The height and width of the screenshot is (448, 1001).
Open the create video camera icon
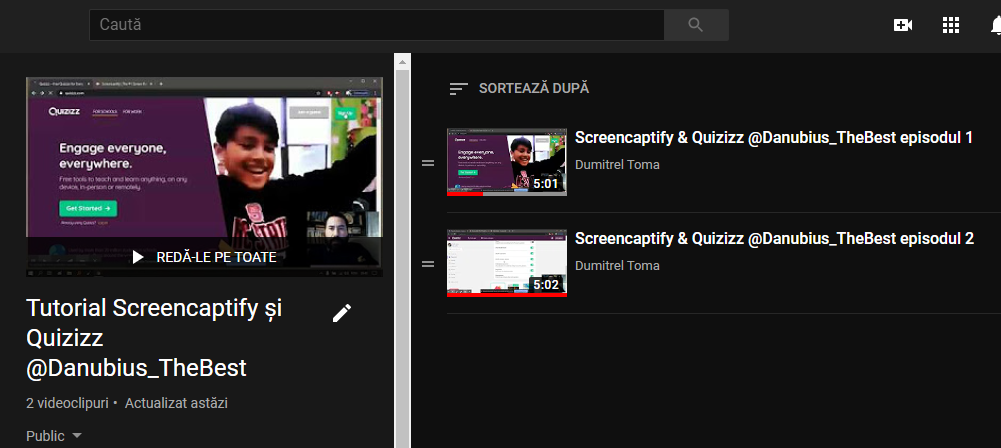(x=903, y=25)
